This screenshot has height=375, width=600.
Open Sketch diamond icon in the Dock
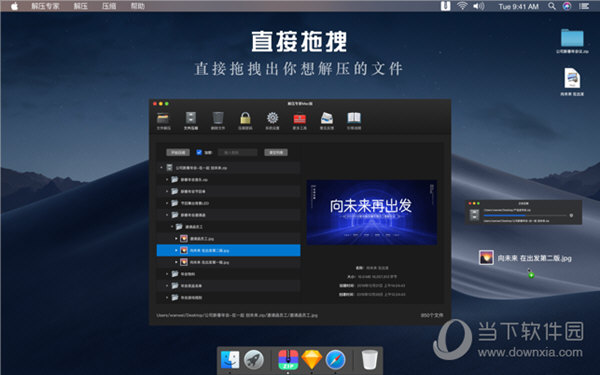point(312,360)
